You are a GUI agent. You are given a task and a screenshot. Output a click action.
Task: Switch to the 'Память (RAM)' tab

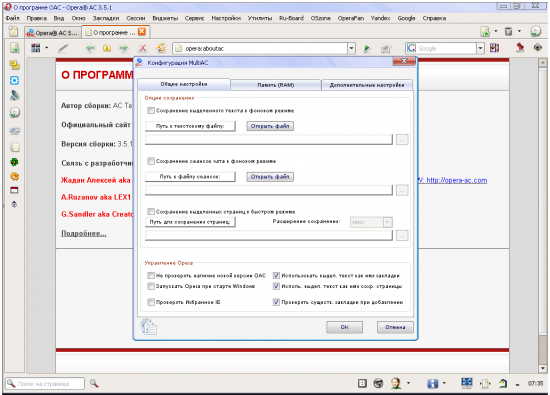pos(276,85)
